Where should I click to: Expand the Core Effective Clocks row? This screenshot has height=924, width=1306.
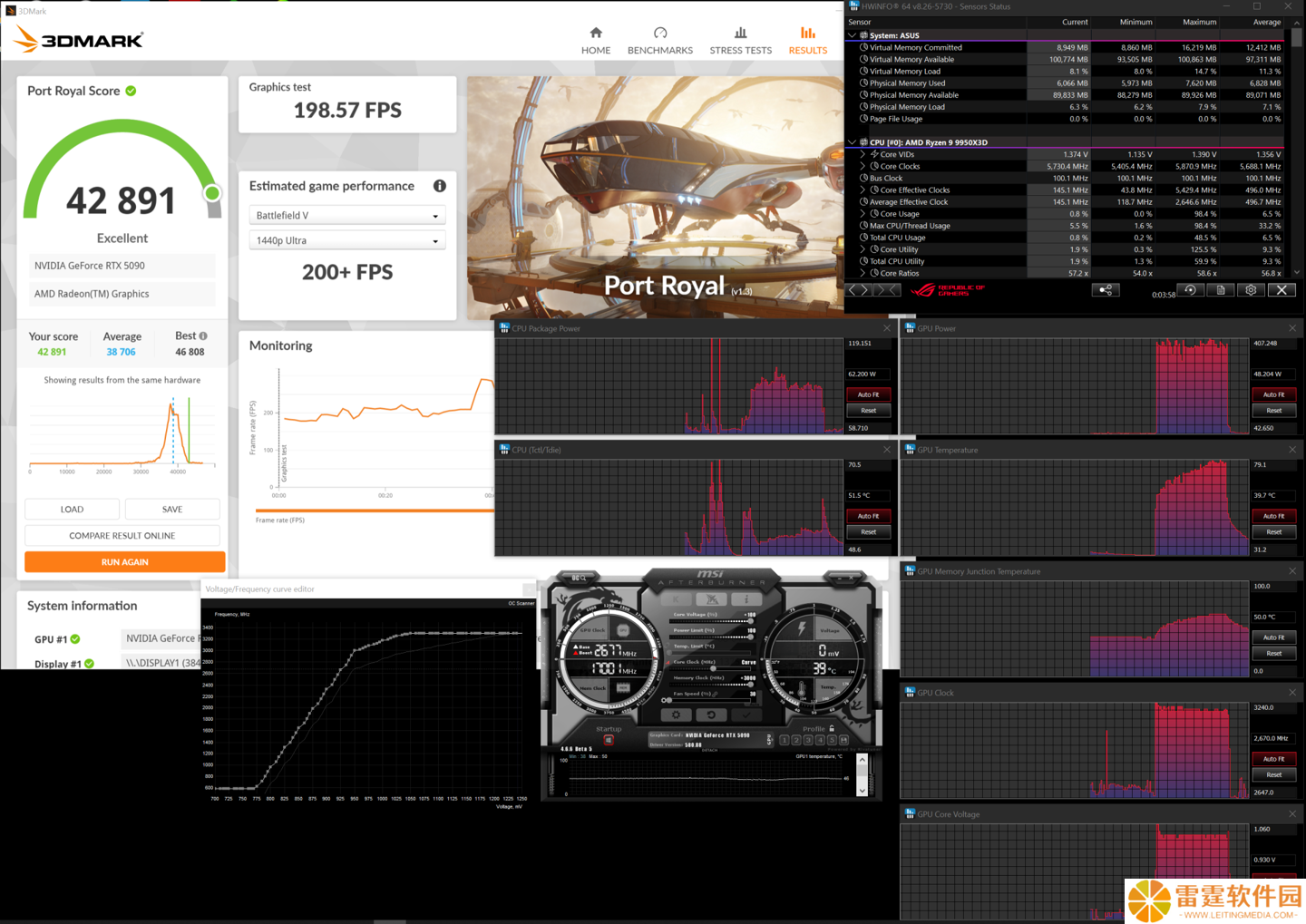tap(863, 190)
